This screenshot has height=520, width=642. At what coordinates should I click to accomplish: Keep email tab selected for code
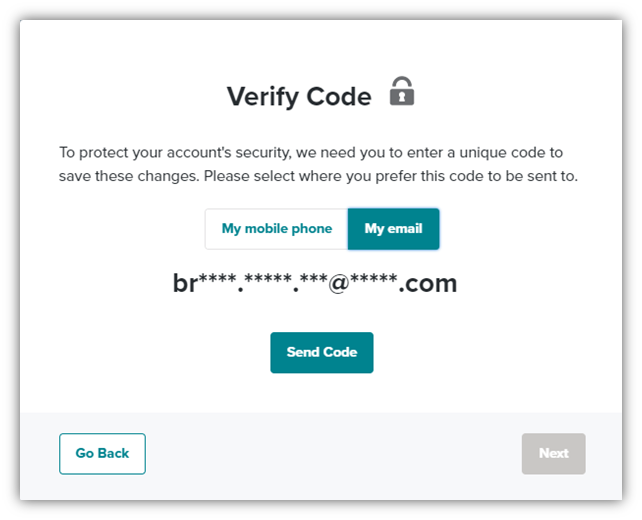[x=393, y=229]
